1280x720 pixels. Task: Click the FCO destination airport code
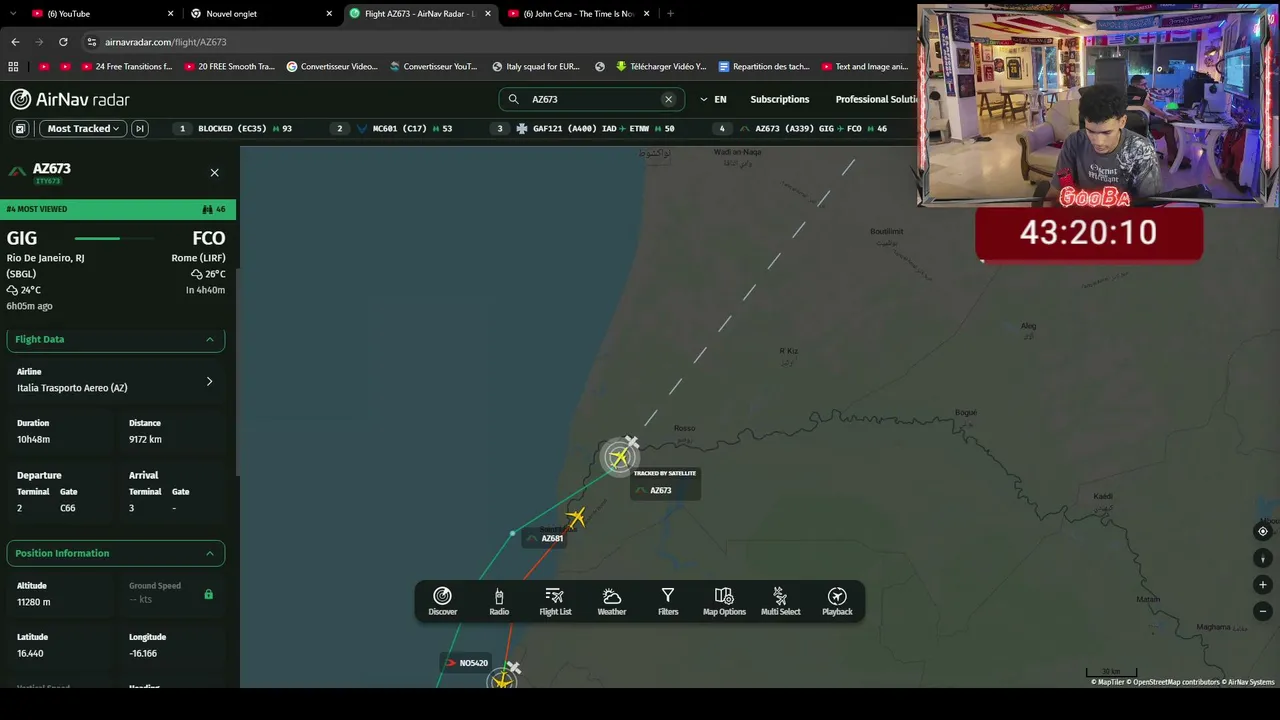point(209,238)
